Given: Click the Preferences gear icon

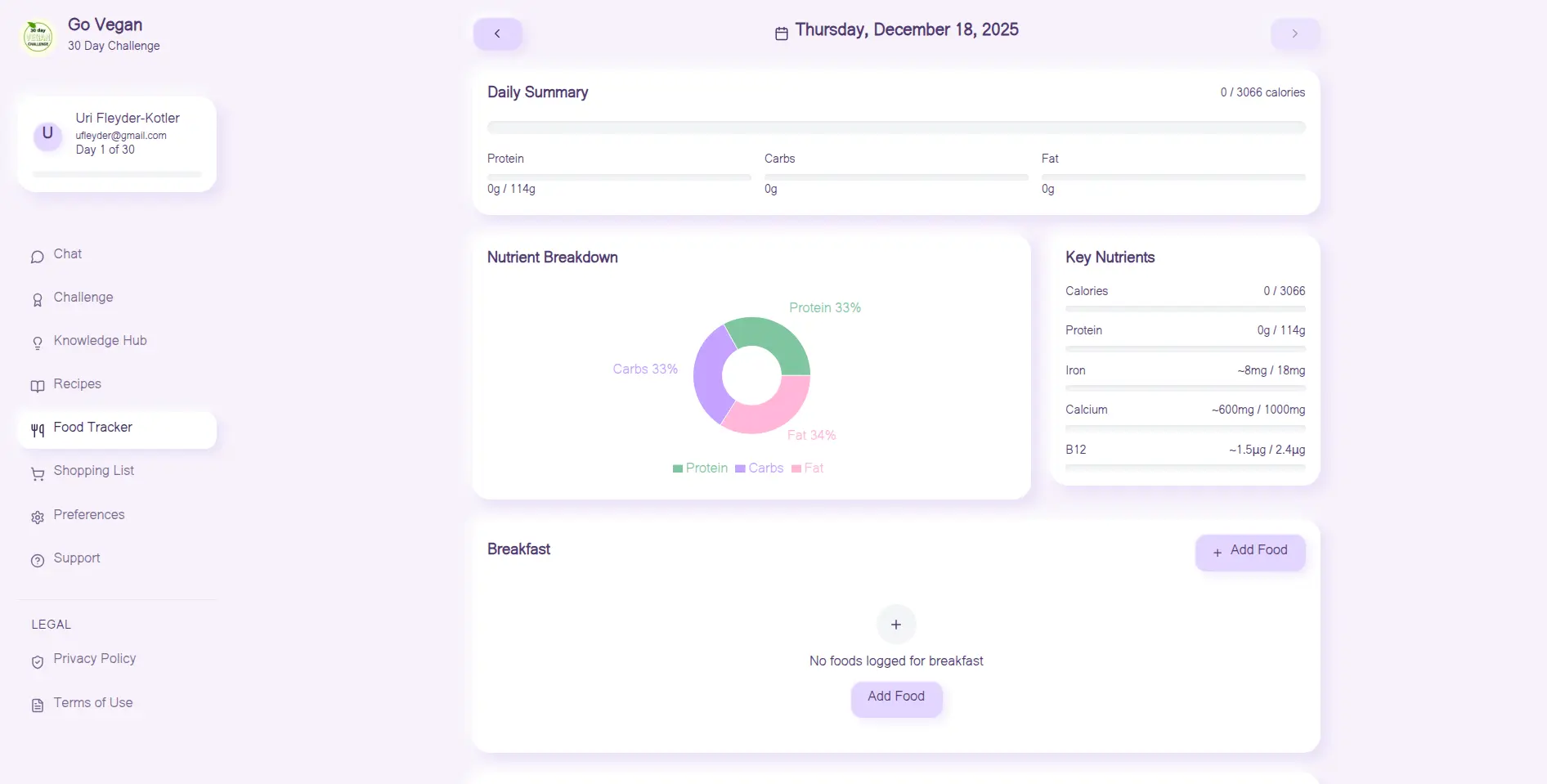Looking at the screenshot, I should pyautogui.click(x=38, y=517).
